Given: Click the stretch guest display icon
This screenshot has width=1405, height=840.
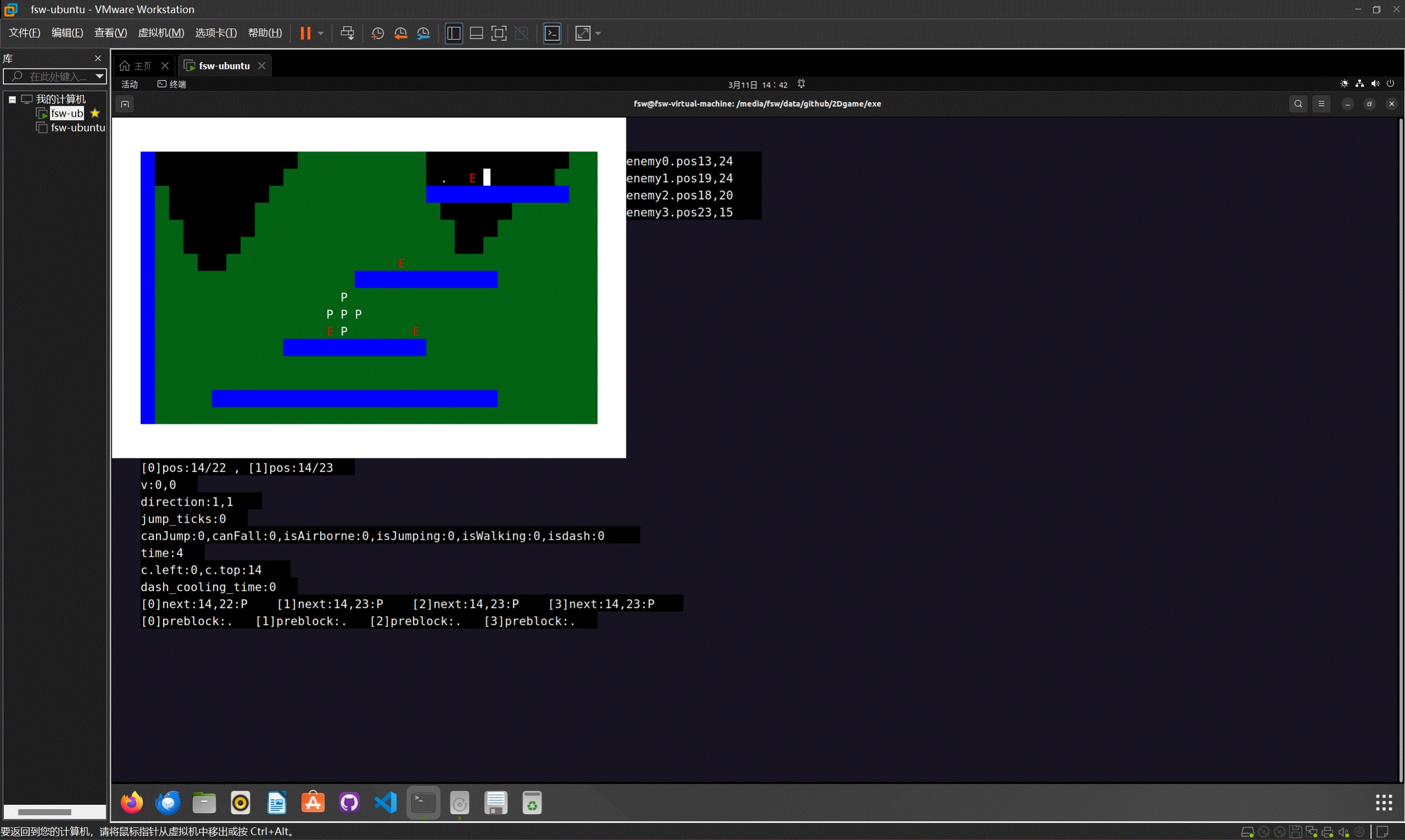Looking at the screenshot, I should coord(583,33).
